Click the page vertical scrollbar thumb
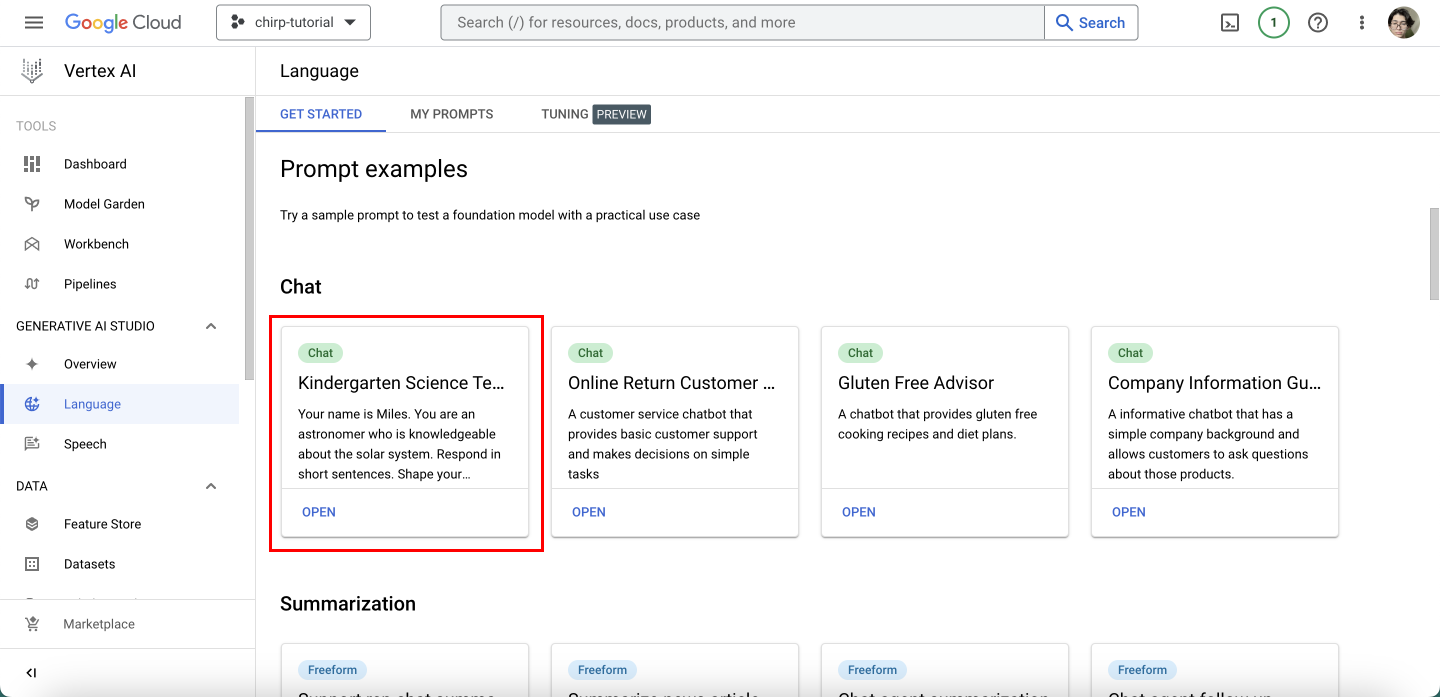1440x697 pixels. 1434,253
